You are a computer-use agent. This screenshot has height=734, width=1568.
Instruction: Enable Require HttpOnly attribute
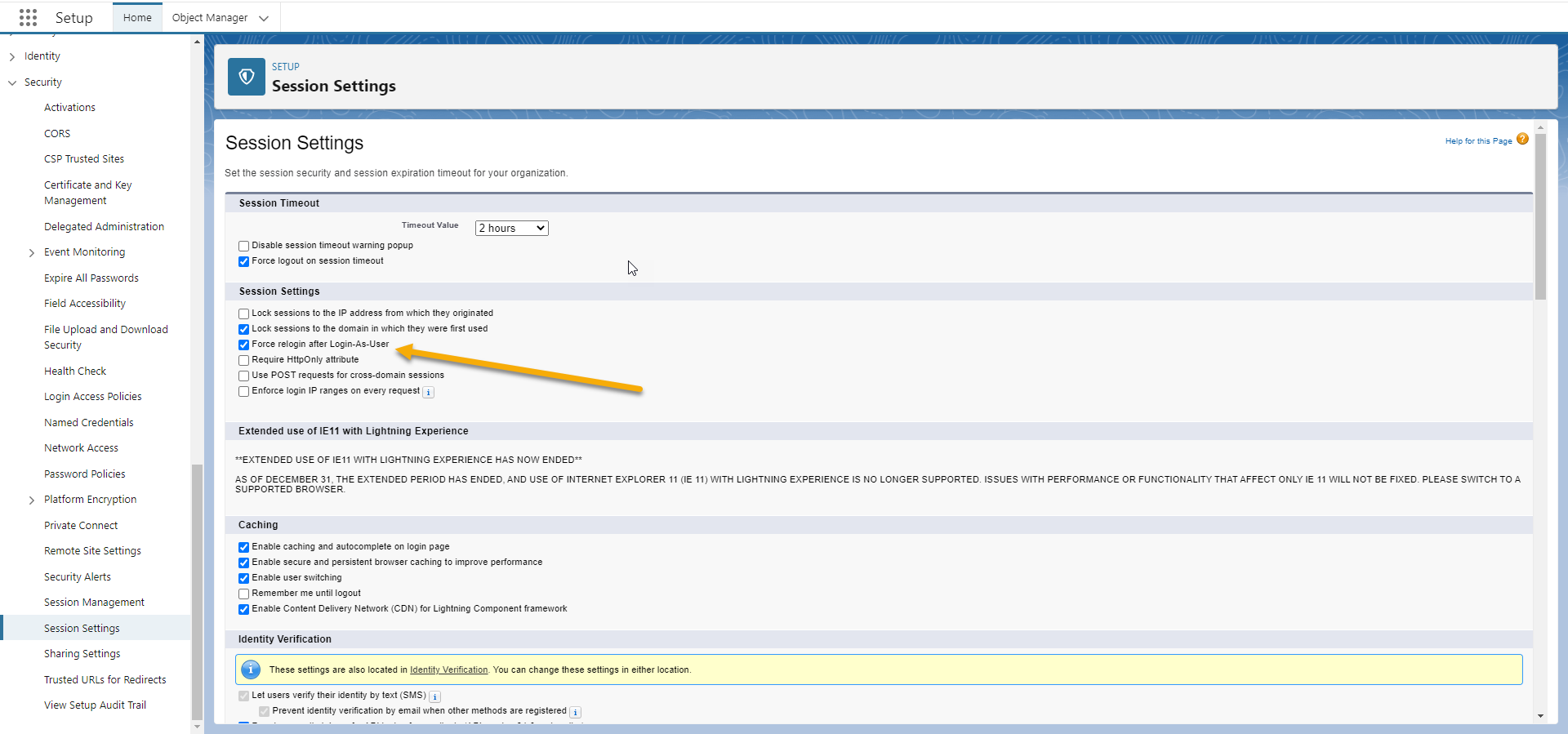point(243,360)
